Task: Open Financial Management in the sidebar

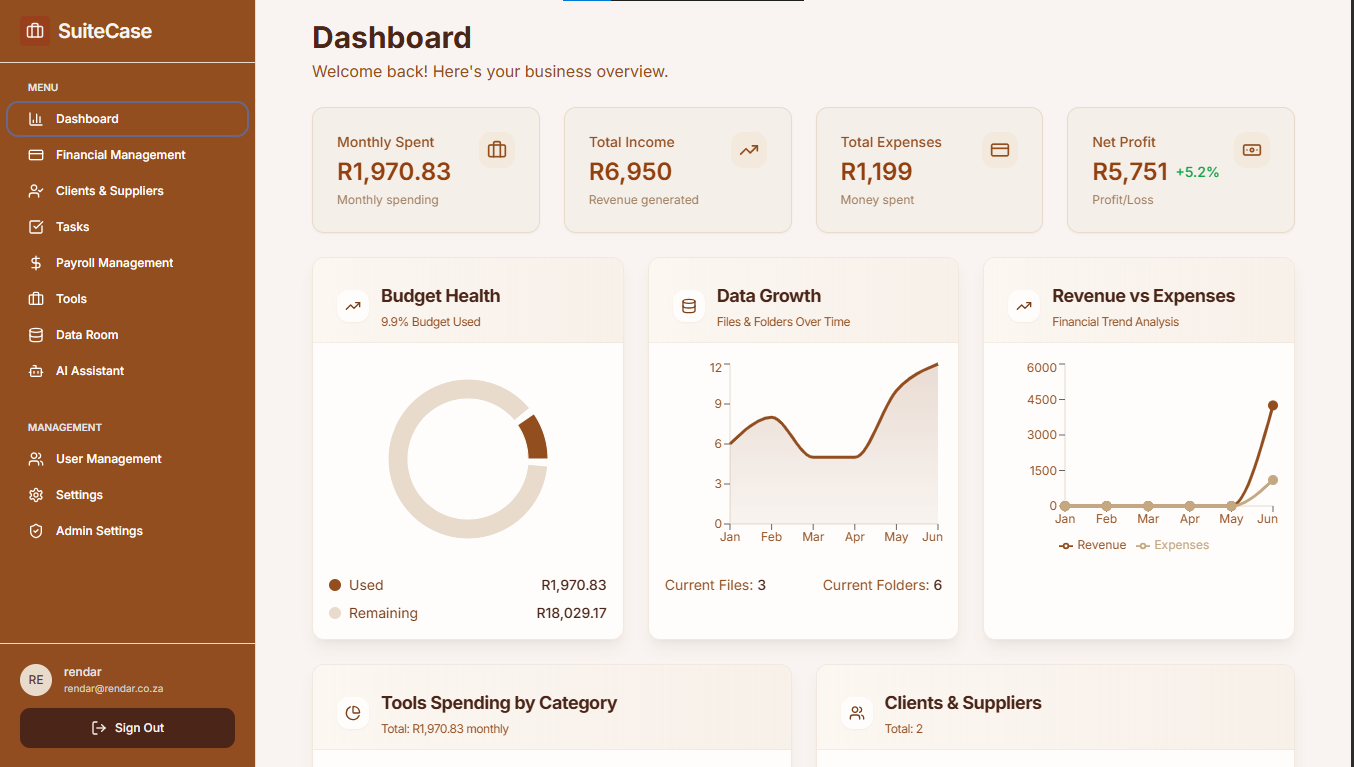Action: pyautogui.click(x=121, y=155)
